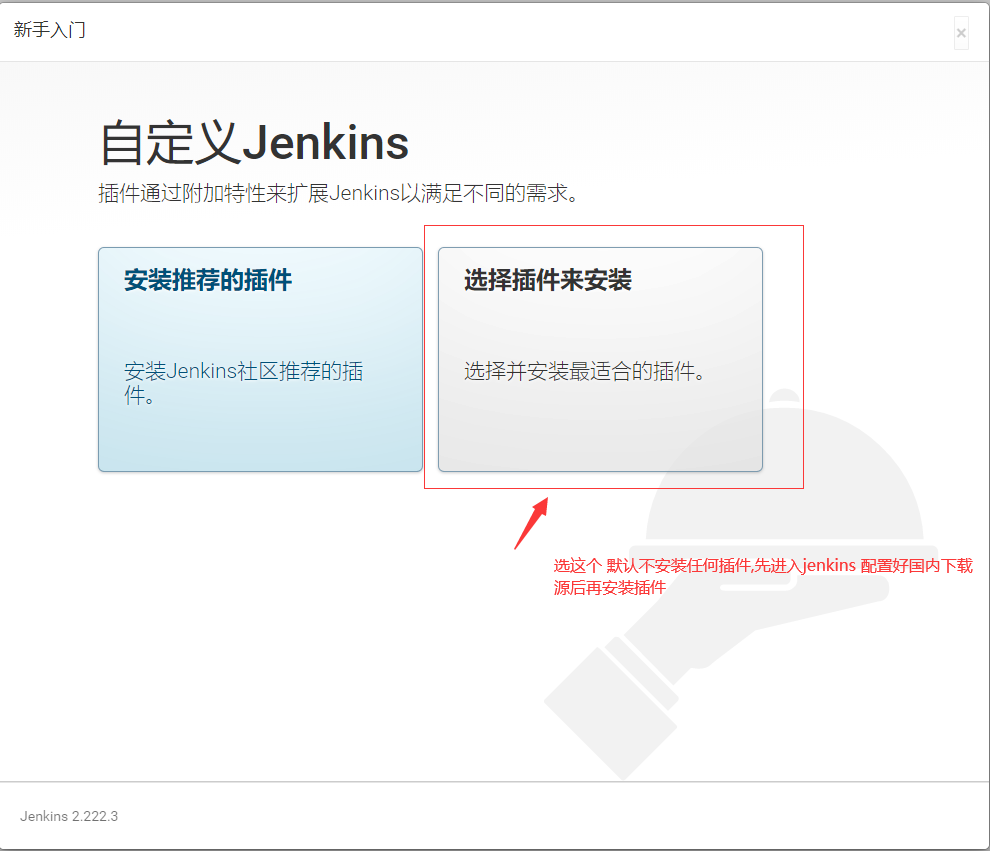The height and width of the screenshot is (851, 990).
Task: Click the 选择并安装最适合的插件 description text
Action: (585, 371)
